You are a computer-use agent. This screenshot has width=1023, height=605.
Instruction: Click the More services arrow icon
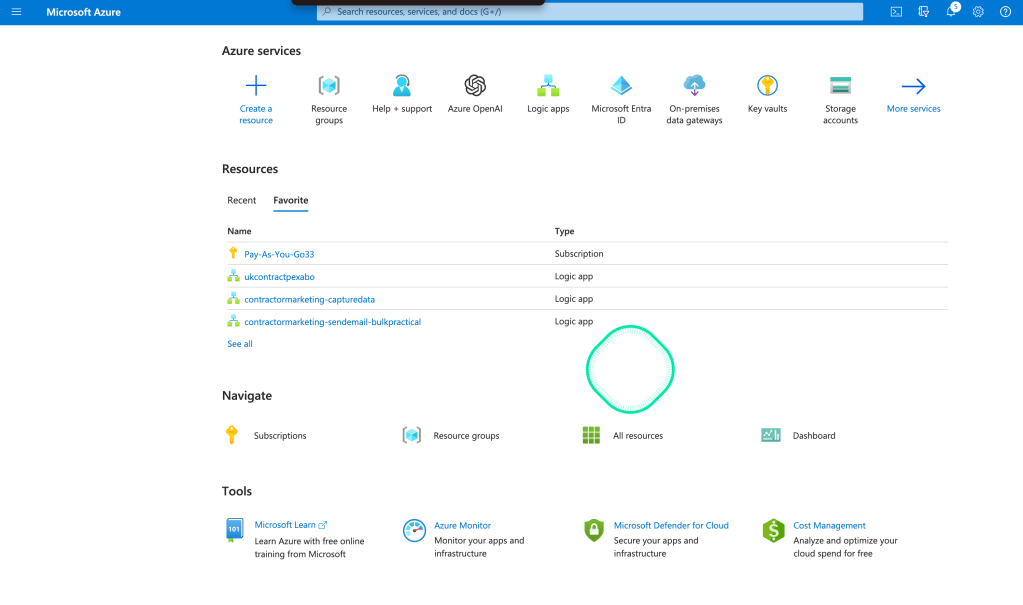[x=913, y=86]
